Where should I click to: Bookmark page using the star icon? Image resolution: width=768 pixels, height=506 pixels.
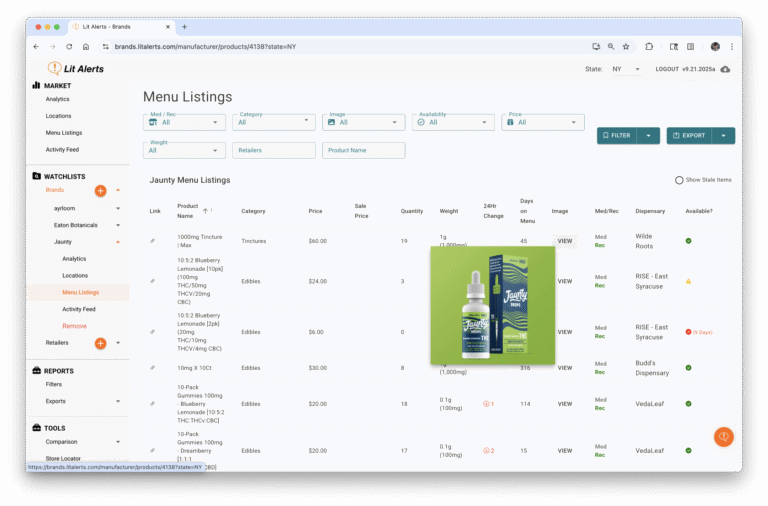point(626,46)
